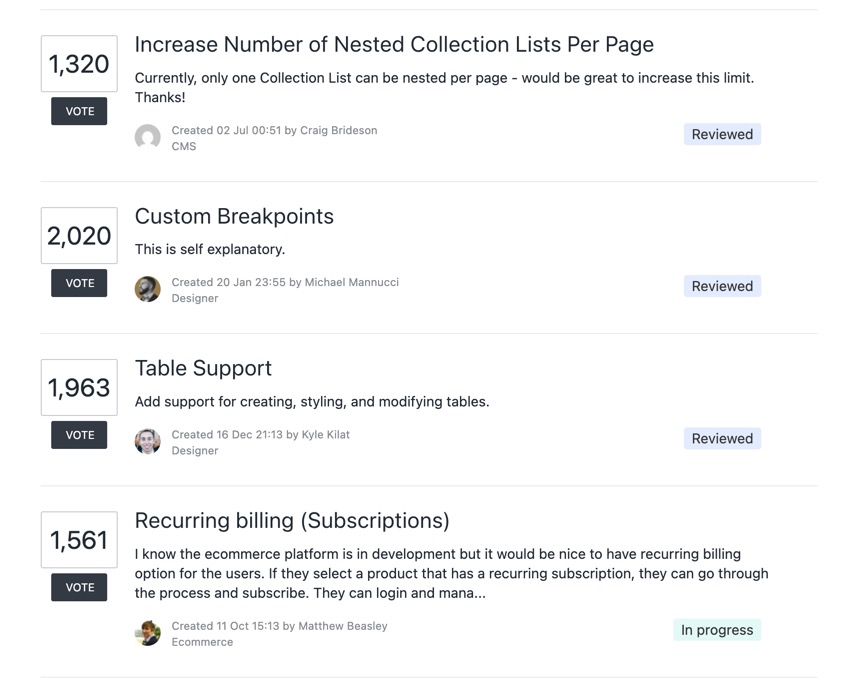Open the Custom Breakpoints idea title
The width and height of the screenshot is (842, 691).
[x=234, y=216]
